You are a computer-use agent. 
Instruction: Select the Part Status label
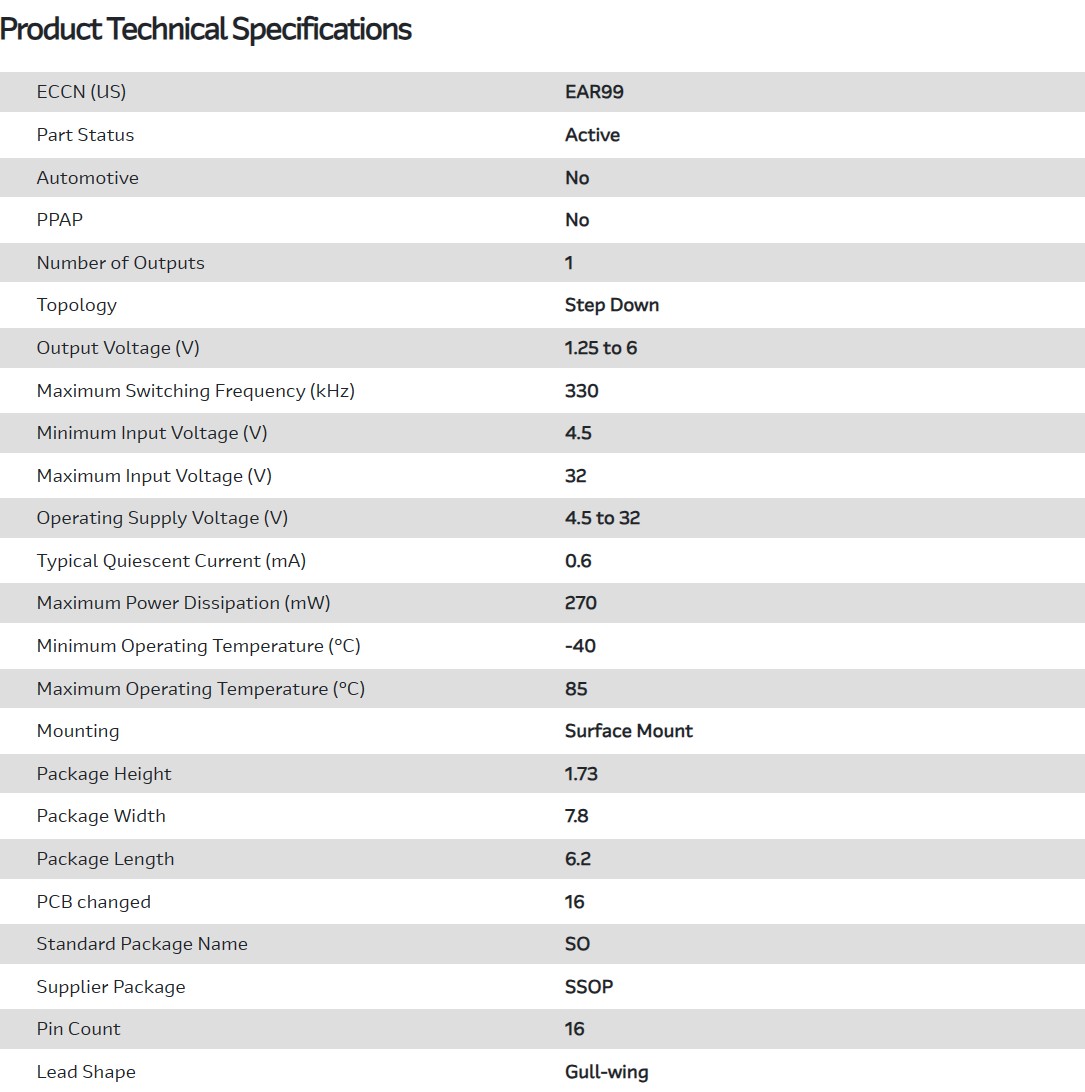(85, 135)
